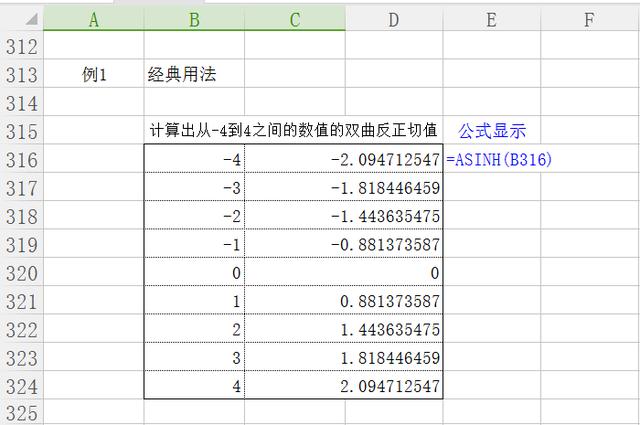The height and width of the screenshot is (425, 640).
Task: Select row 312 header
Action: 21,46
